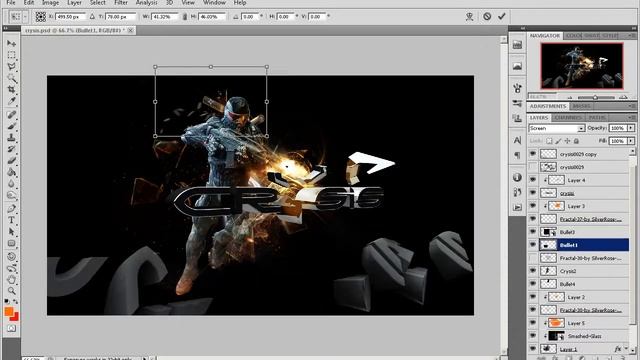Select the Pen tool
Screen dimensions: 640x360
11,209
